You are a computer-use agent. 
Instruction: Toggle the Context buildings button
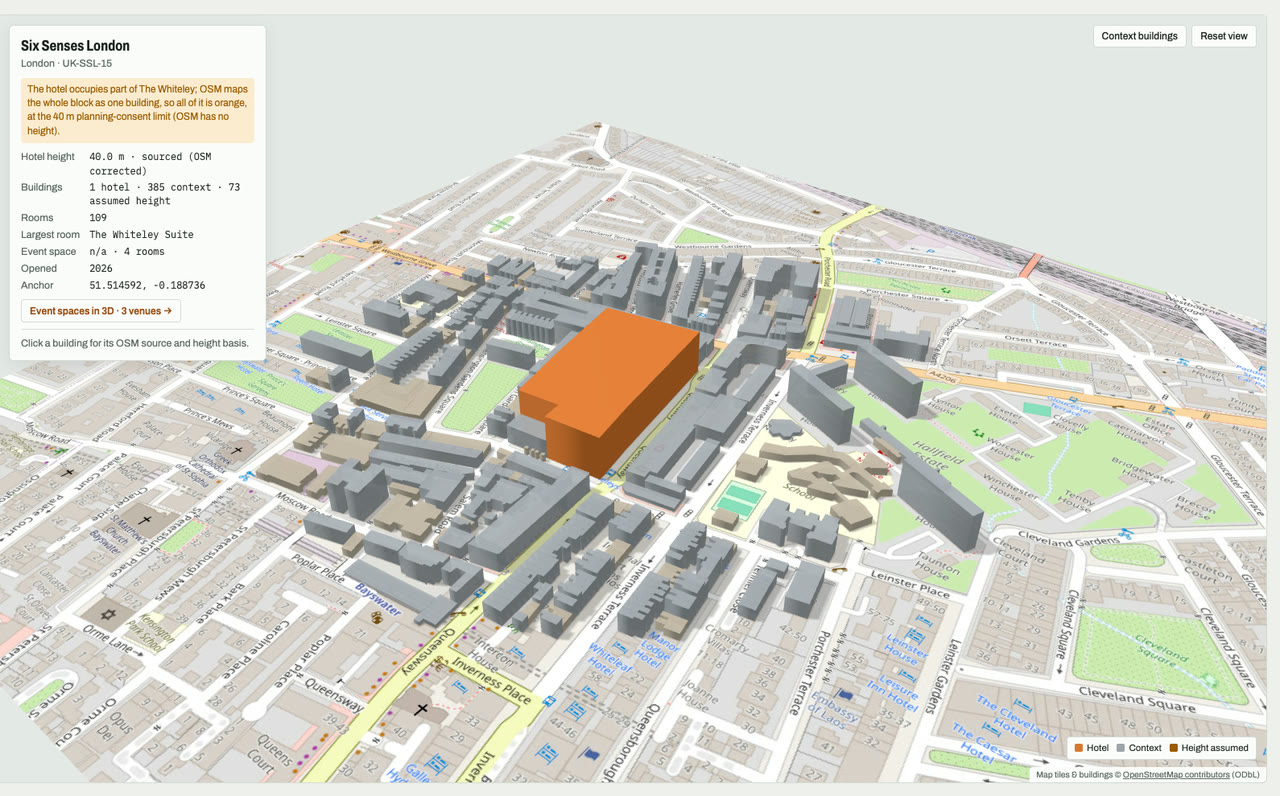tap(1139, 36)
